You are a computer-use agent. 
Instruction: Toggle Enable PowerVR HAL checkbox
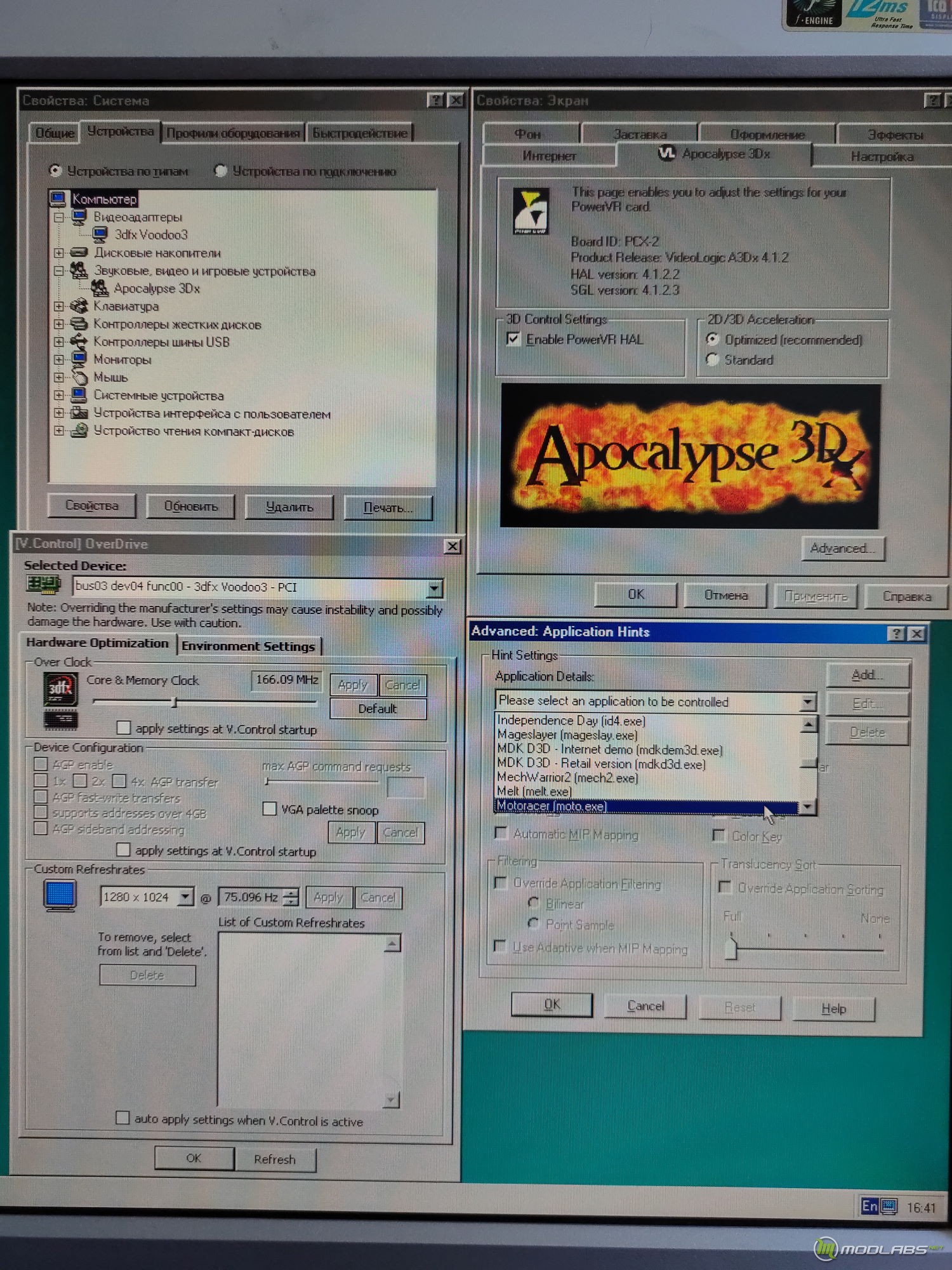[513, 339]
